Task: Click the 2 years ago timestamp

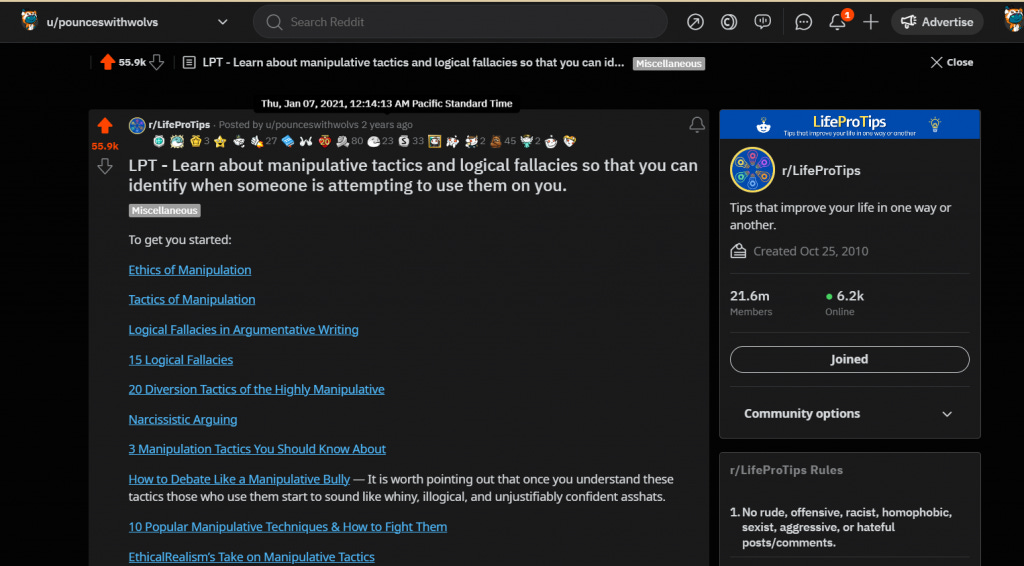Action: 387,125
